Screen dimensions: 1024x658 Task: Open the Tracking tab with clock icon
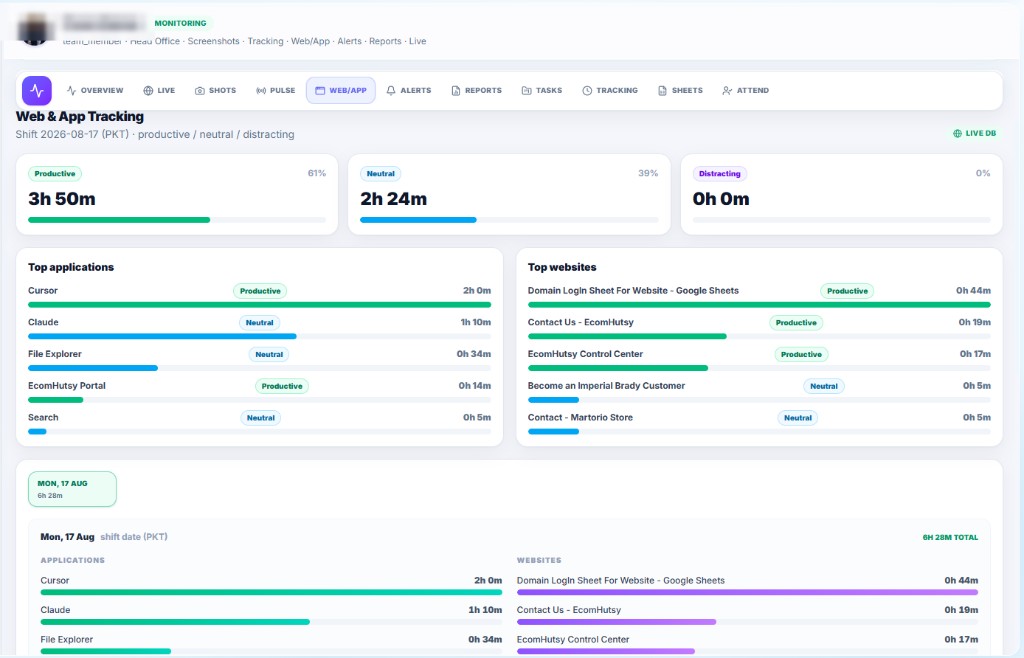click(610, 90)
